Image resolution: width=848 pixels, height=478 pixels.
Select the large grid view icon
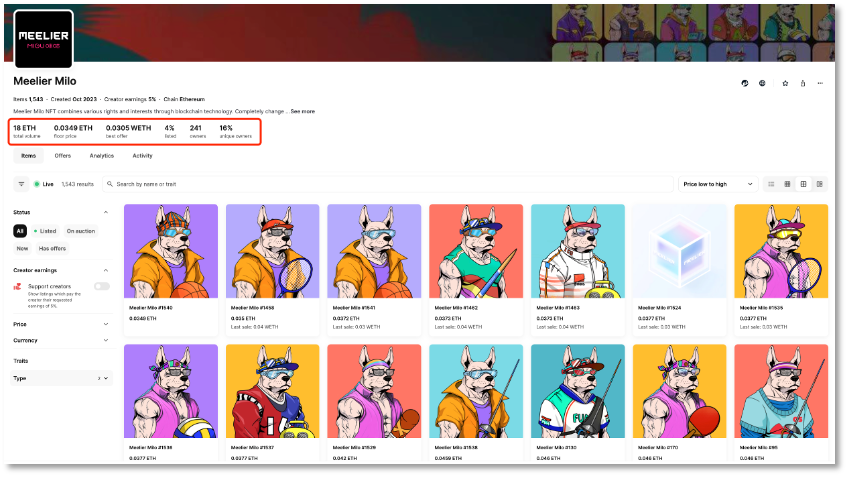point(803,184)
